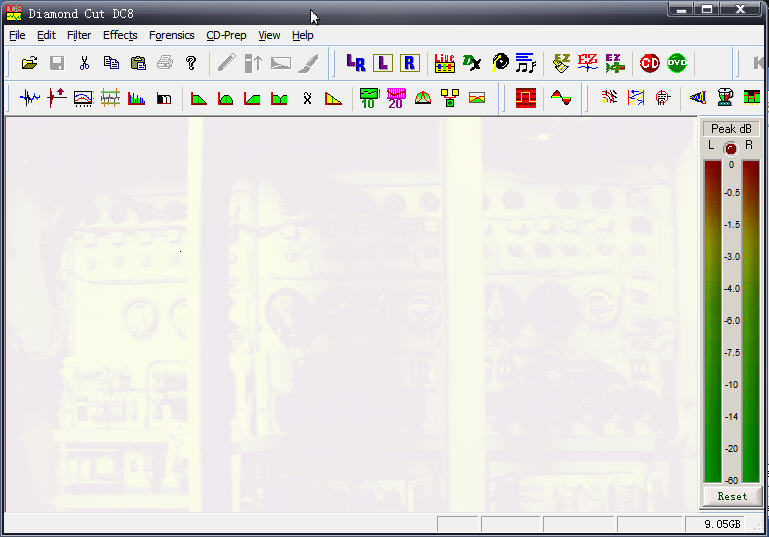Open the Effects menu
Screen dimensions: 769x537
click(120, 35)
